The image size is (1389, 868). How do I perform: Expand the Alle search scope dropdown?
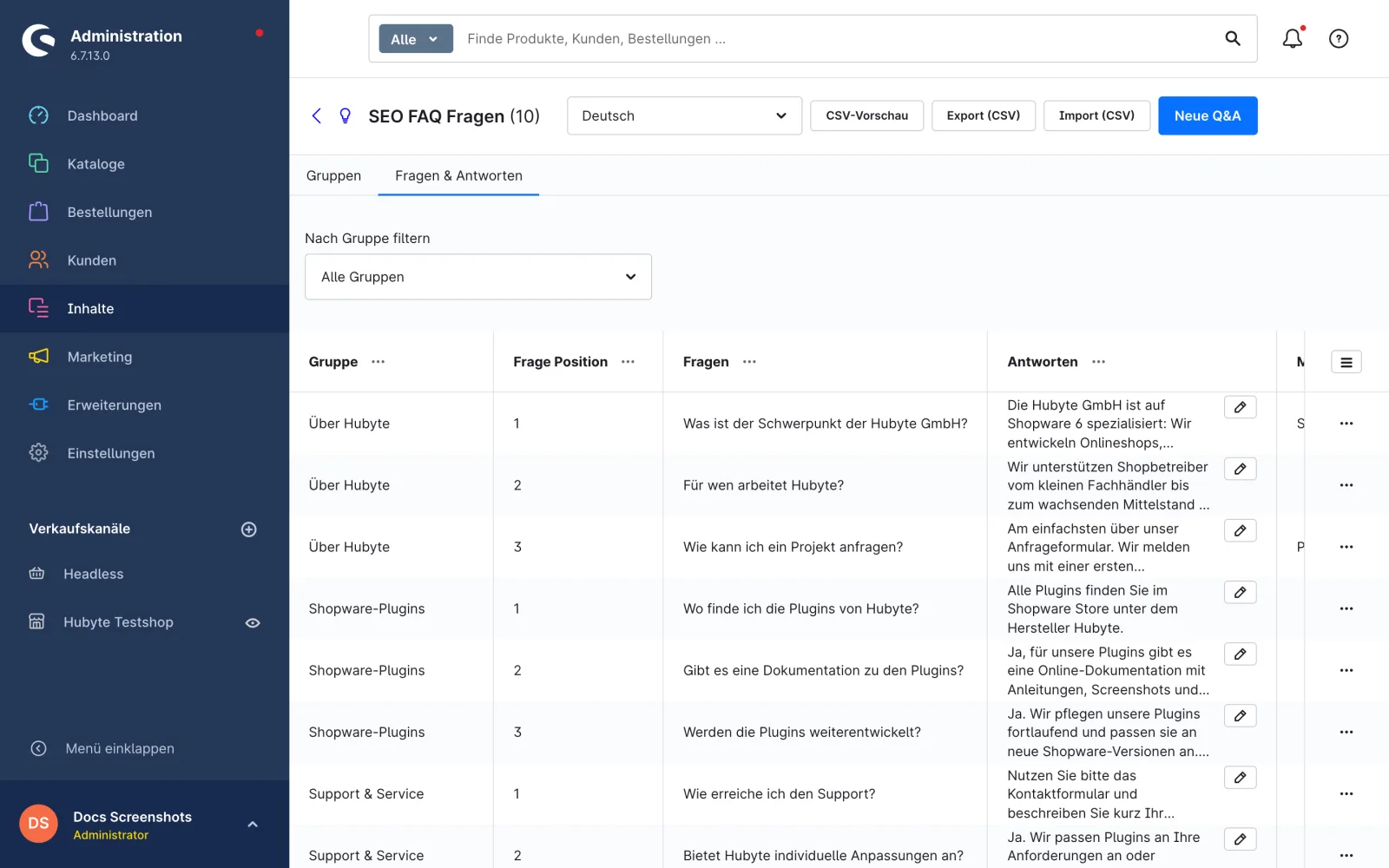pos(416,39)
